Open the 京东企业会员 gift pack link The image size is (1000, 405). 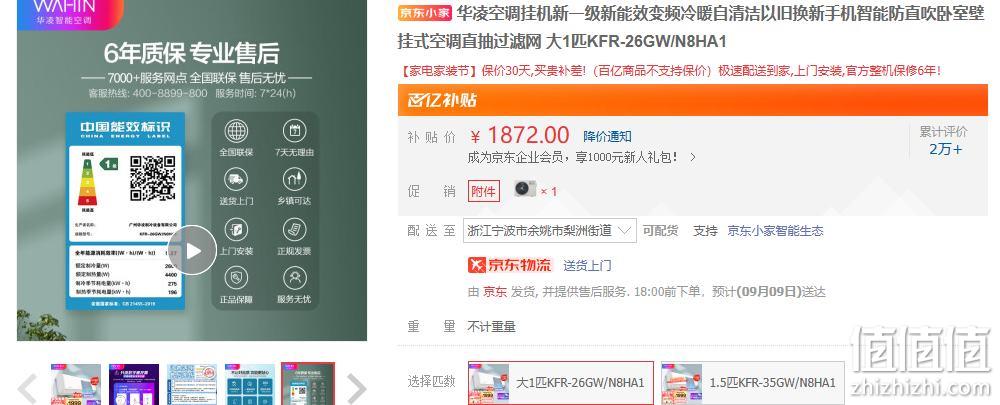pos(572,157)
